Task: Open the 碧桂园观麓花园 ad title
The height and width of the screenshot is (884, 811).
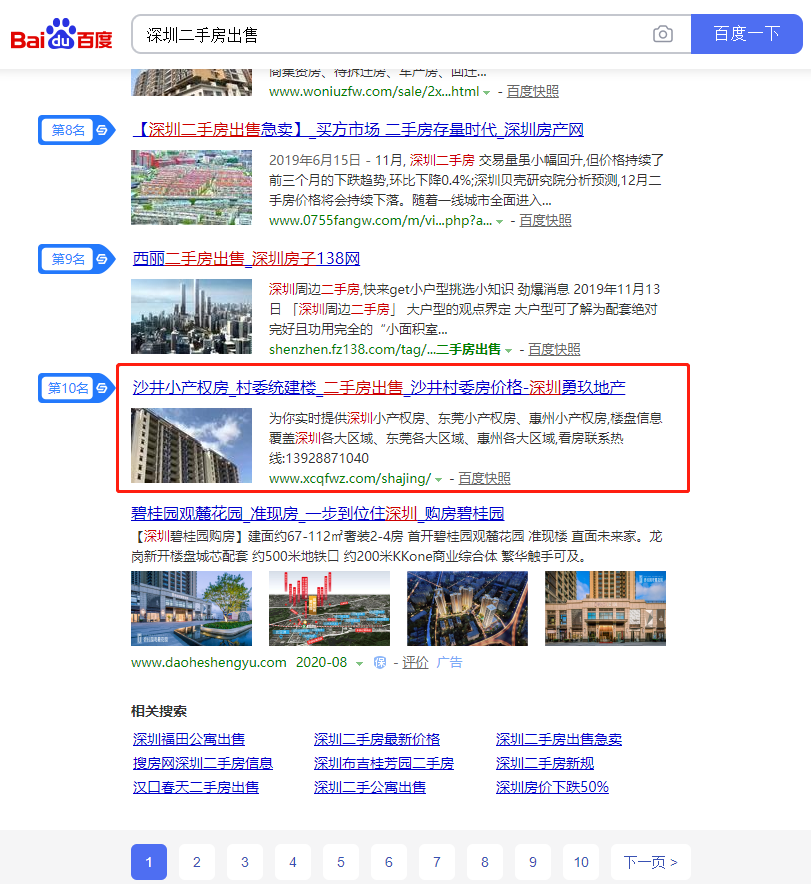Action: (x=317, y=514)
